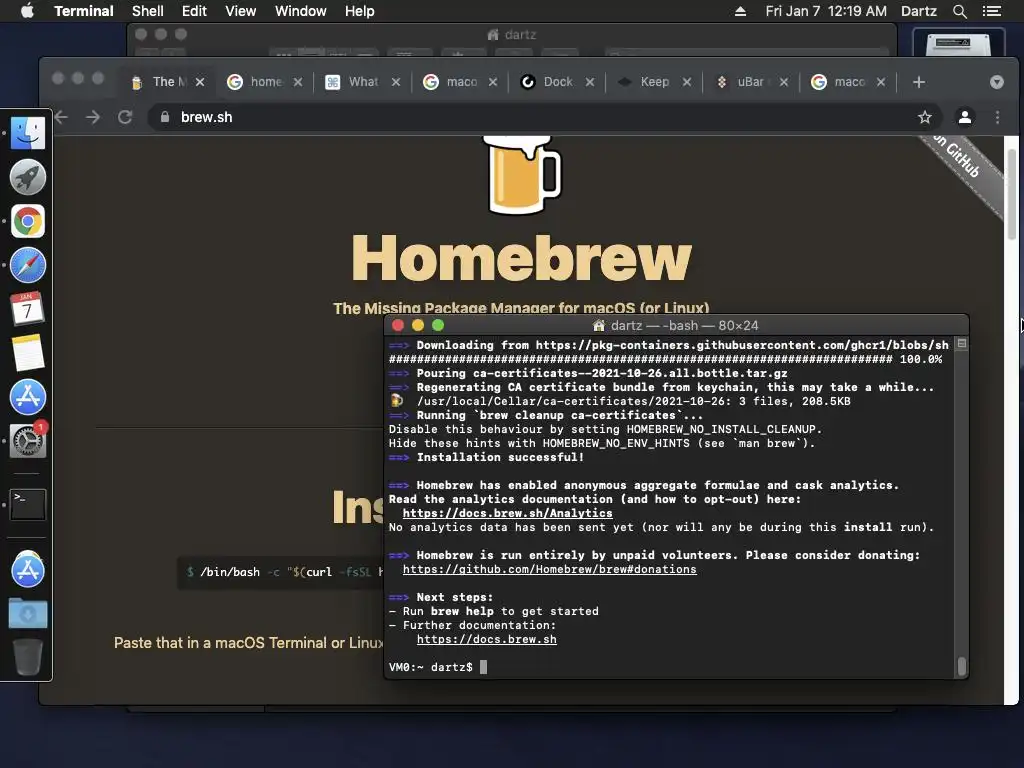Image resolution: width=1024 pixels, height=768 pixels.
Task: Open the Terminal menu in menu bar
Action: pos(84,11)
